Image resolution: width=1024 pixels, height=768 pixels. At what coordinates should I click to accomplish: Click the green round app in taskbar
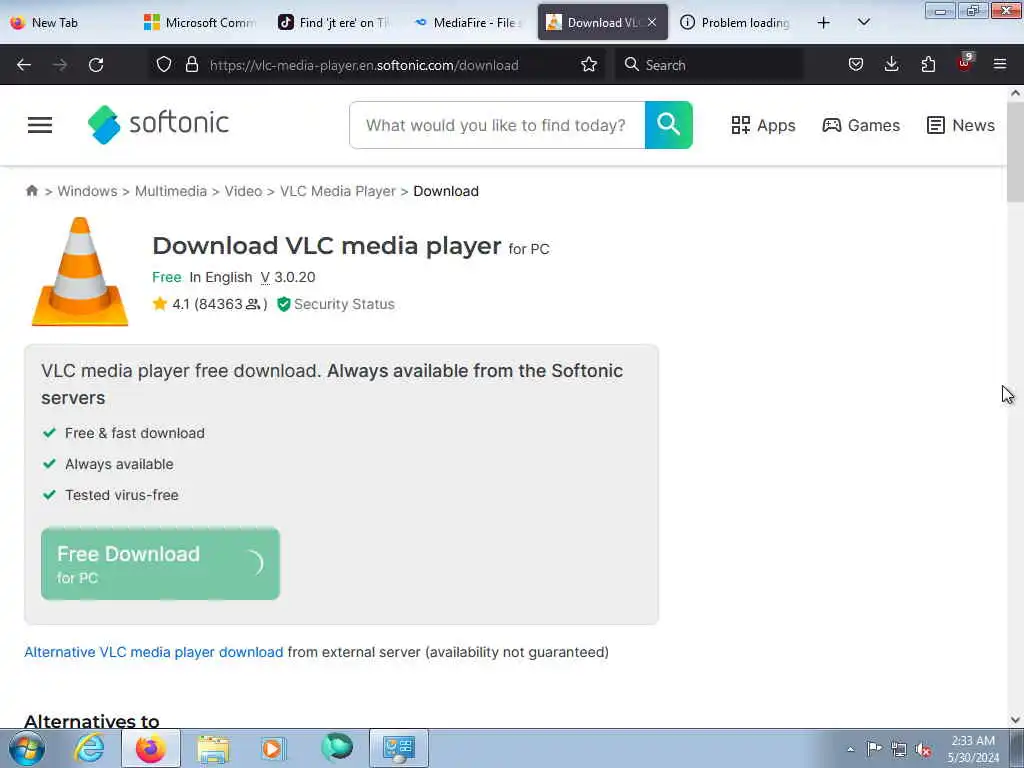click(x=337, y=748)
